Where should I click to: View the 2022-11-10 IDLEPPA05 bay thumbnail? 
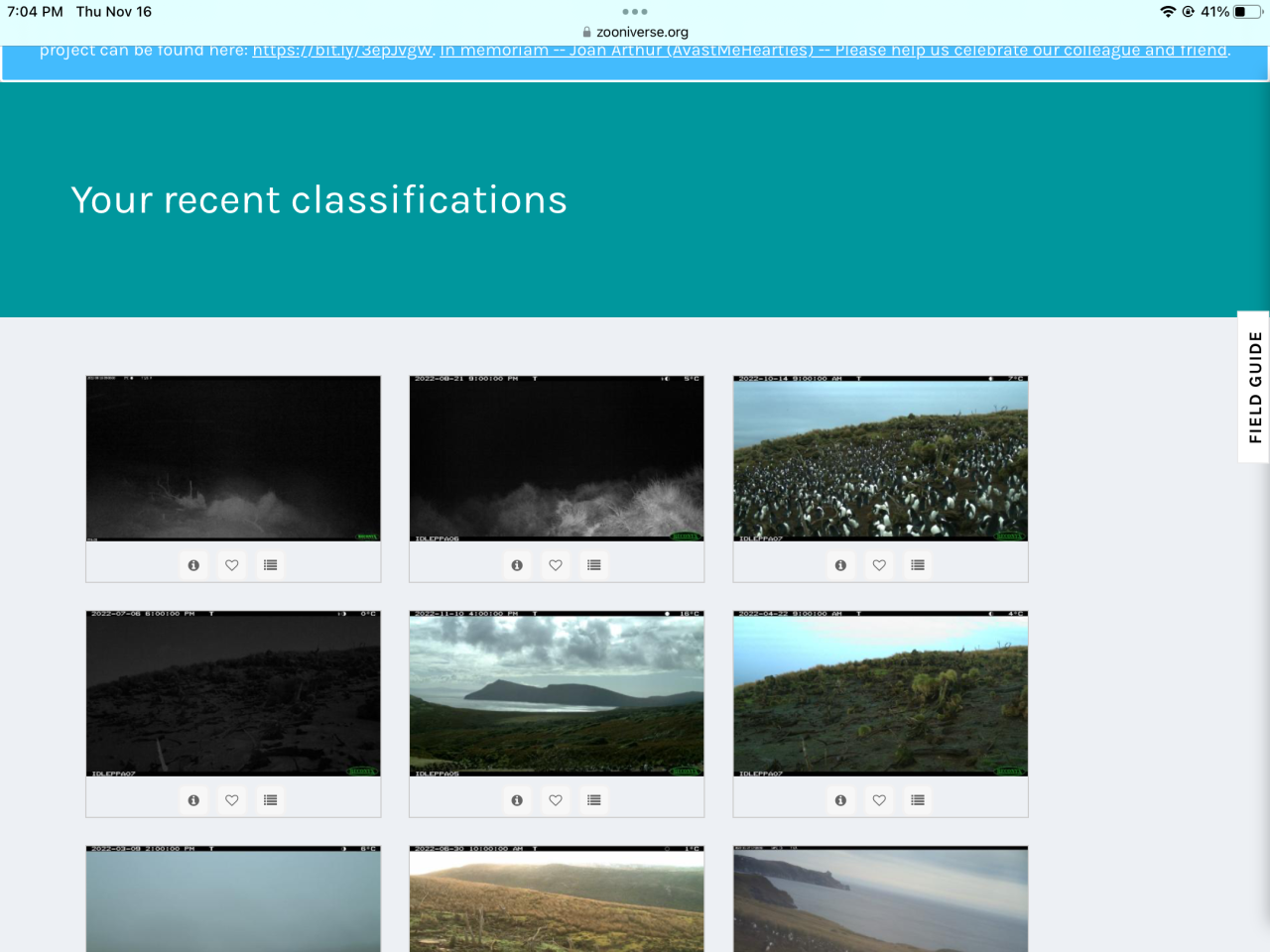pos(557,693)
